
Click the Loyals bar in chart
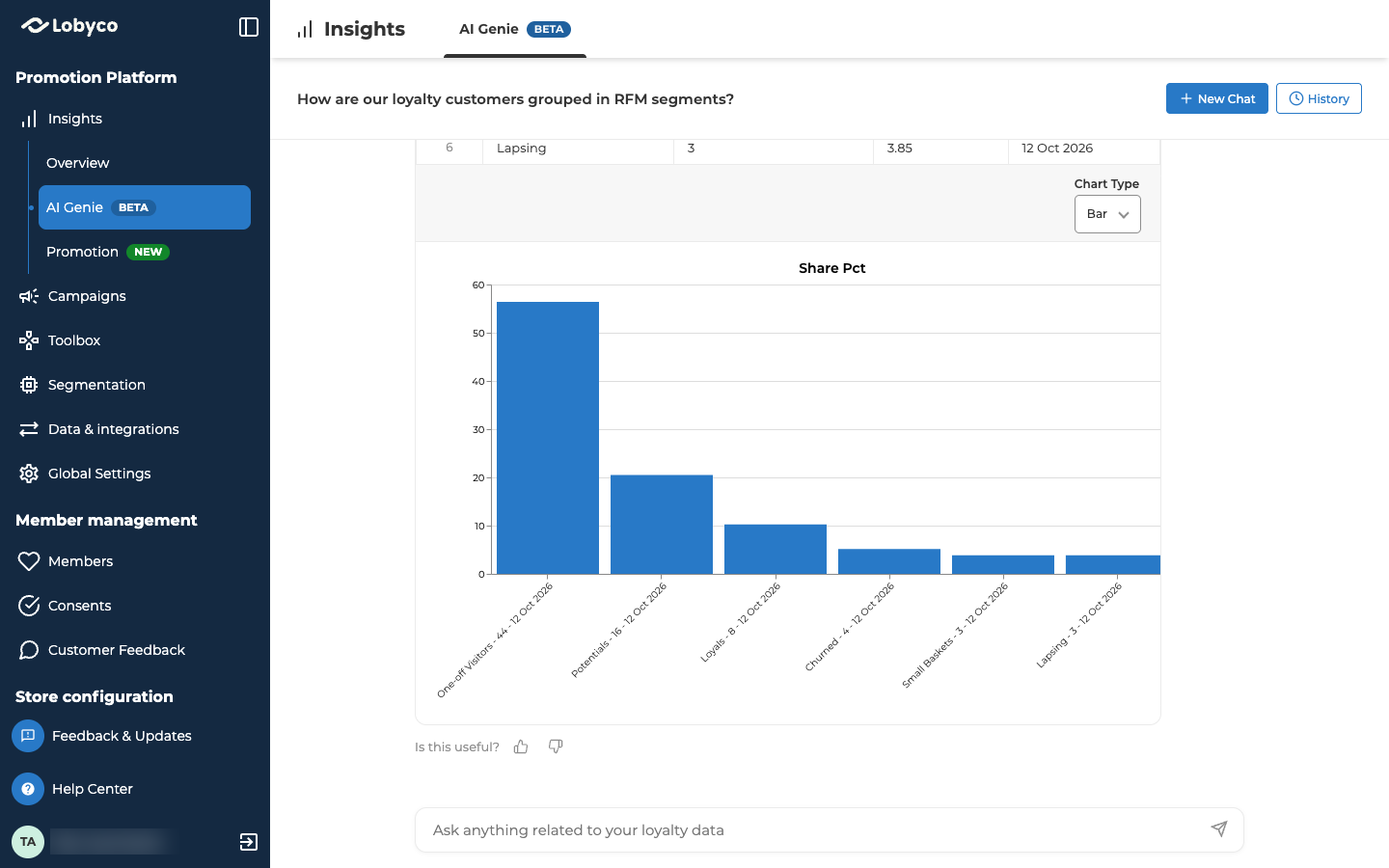[x=776, y=550]
